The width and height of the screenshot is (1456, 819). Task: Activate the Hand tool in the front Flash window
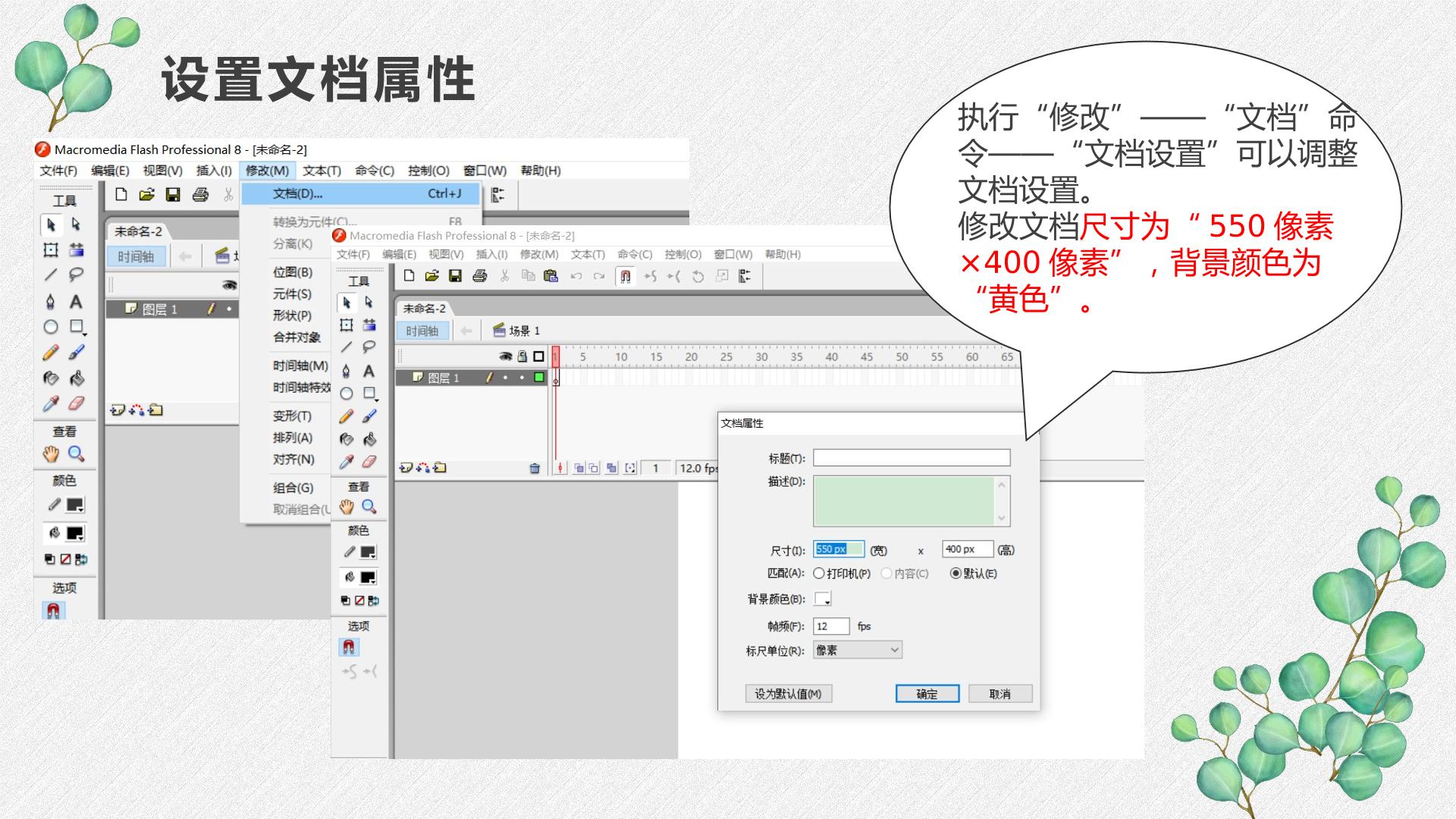[x=347, y=507]
